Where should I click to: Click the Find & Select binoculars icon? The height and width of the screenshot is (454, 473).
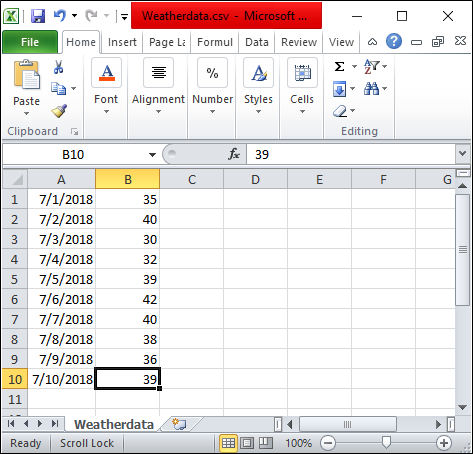point(371,89)
